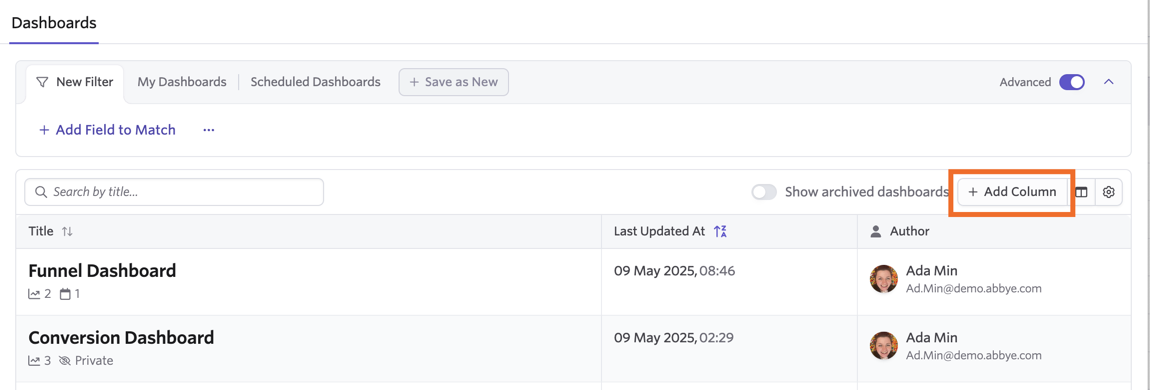Click Ada Min name in Conversion row
Screen dimensions: 1150x390
click(931, 337)
